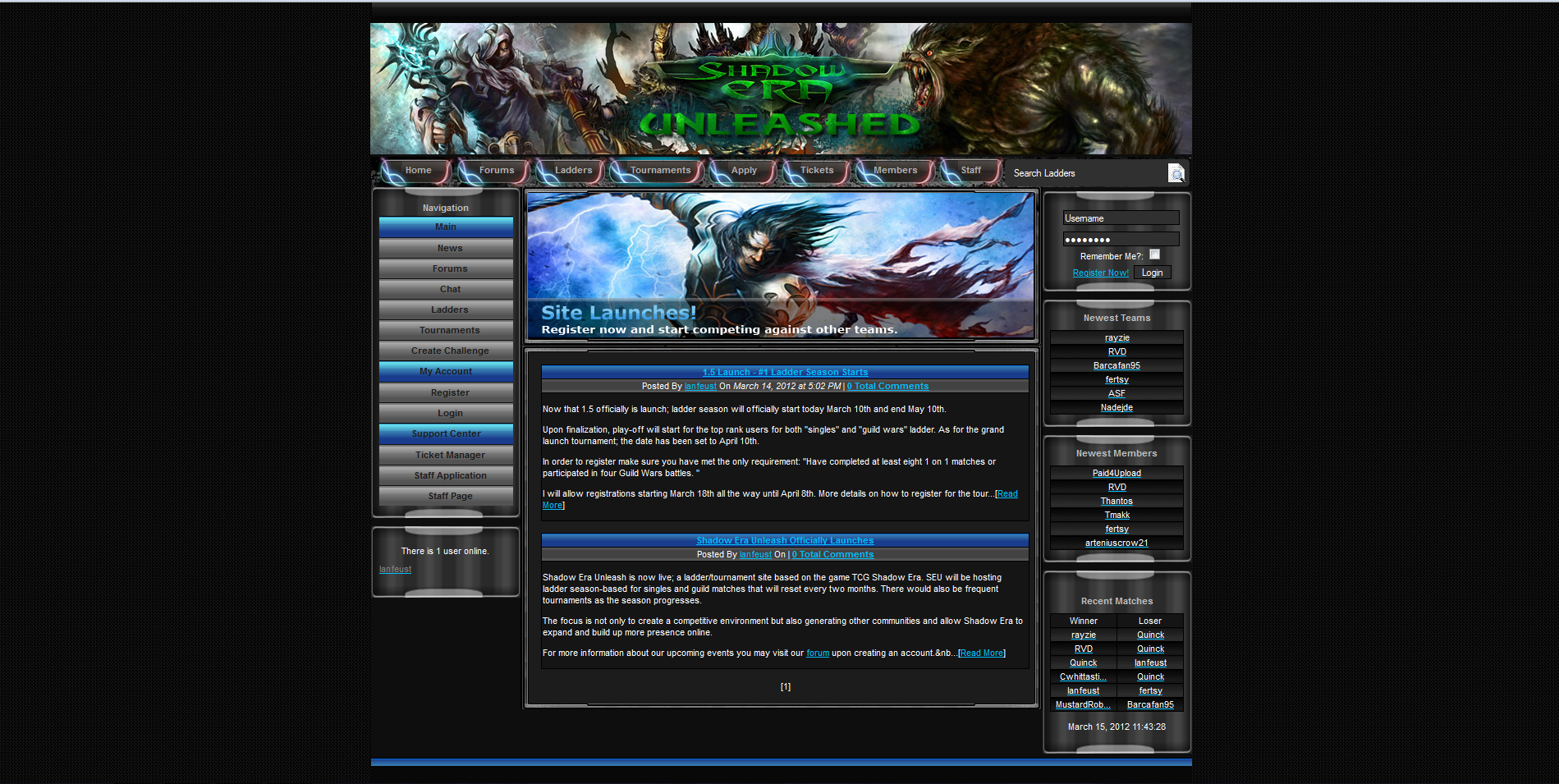
Task: Click winner Cwhittasti... in Recent Matches
Action: click(1083, 677)
